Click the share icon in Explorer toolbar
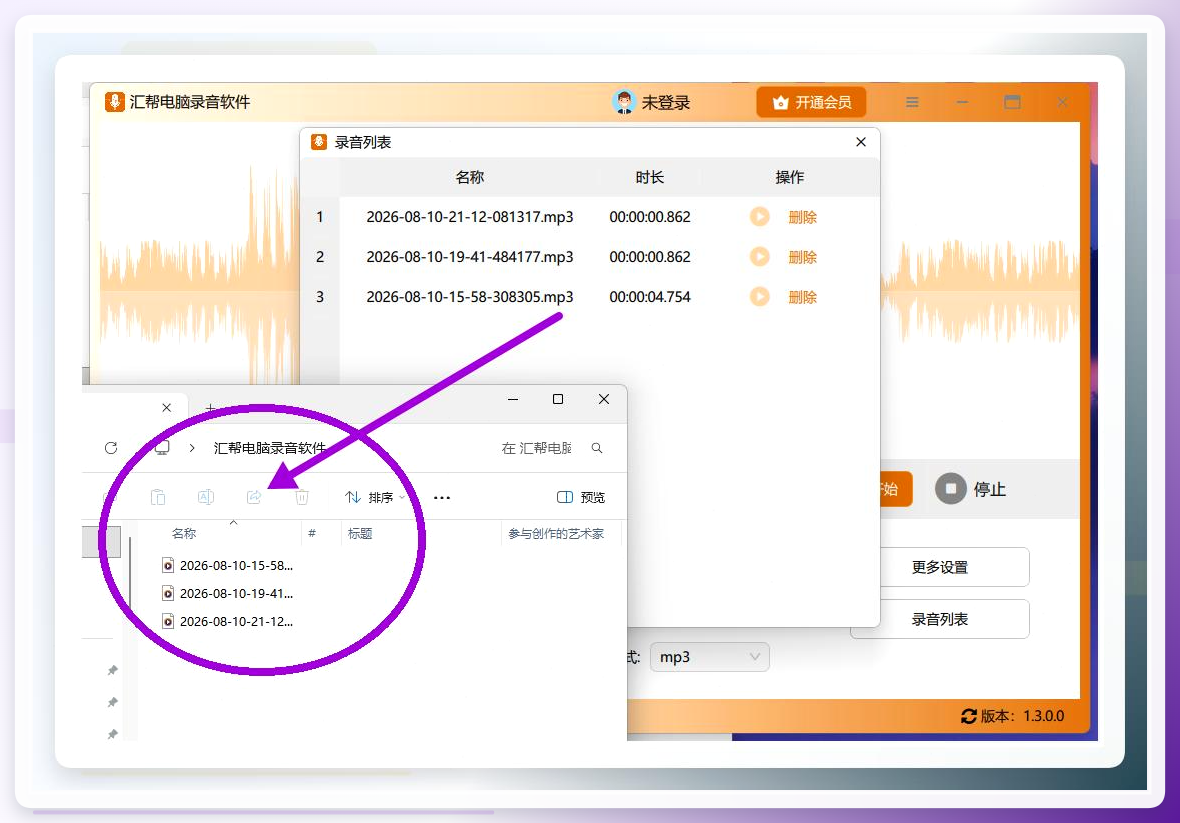 [x=254, y=497]
